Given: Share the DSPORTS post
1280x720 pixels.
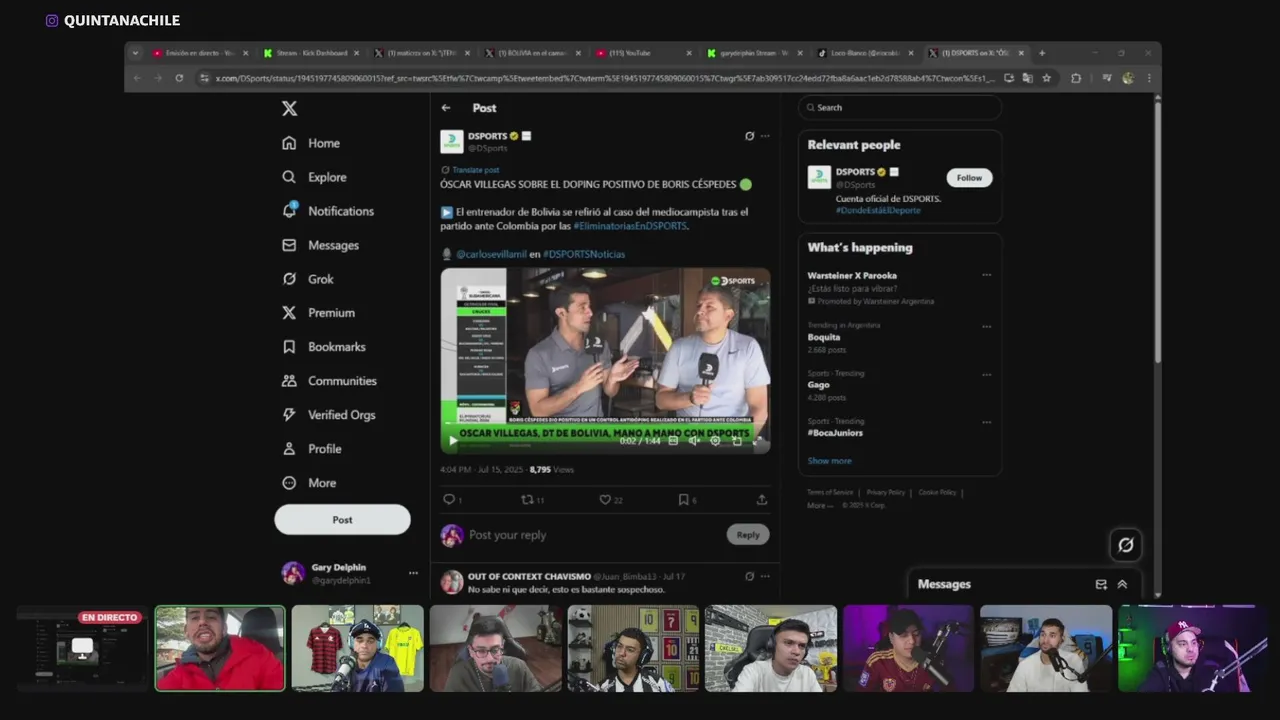Looking at the screenshot, I should click(x=762, y=500).
